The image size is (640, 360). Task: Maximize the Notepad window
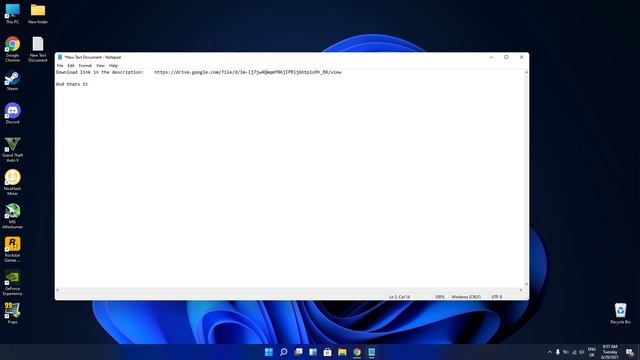click(x=506, y=57)
